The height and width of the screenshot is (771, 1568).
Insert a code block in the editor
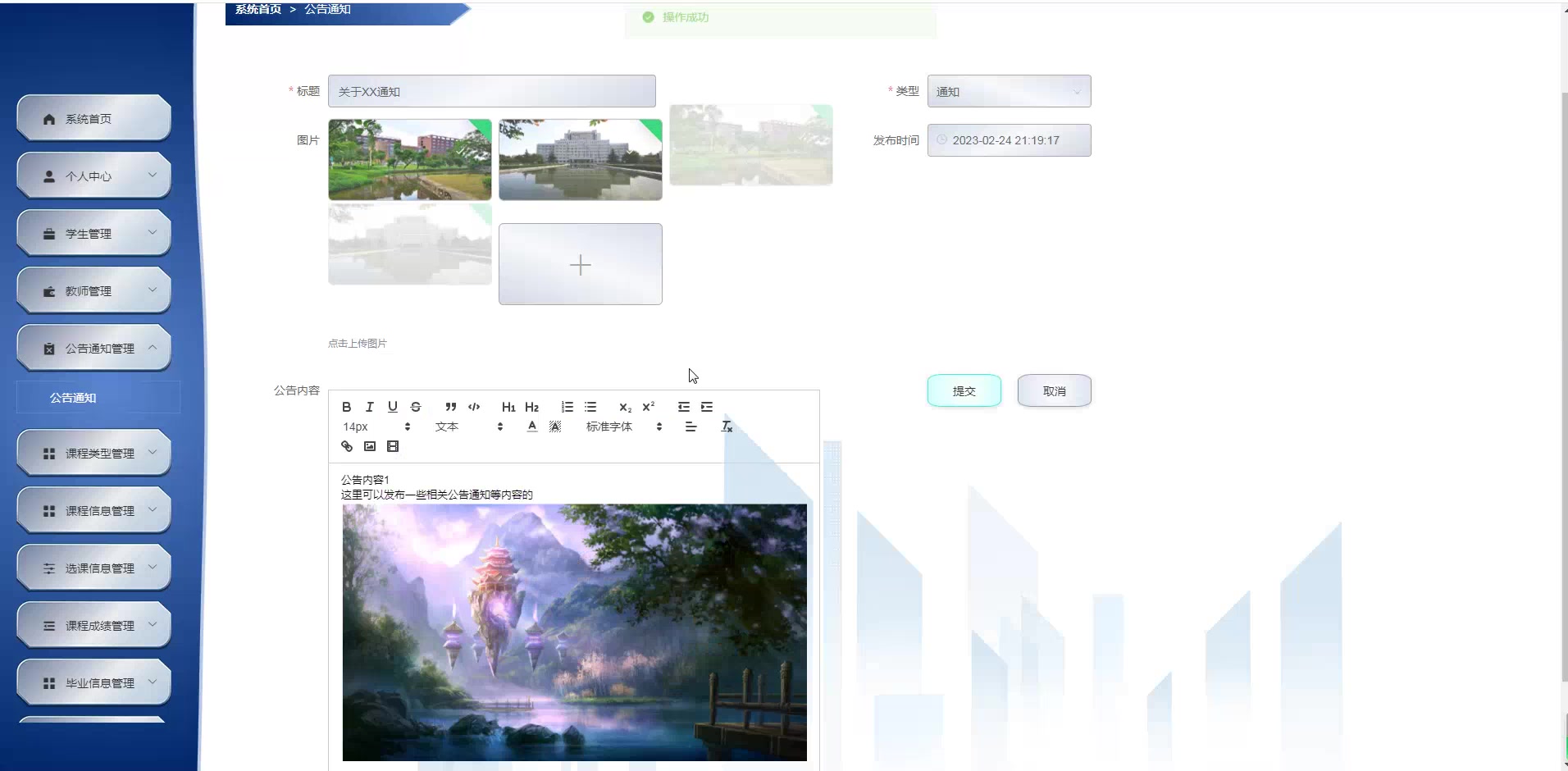[x=474, y=407]
